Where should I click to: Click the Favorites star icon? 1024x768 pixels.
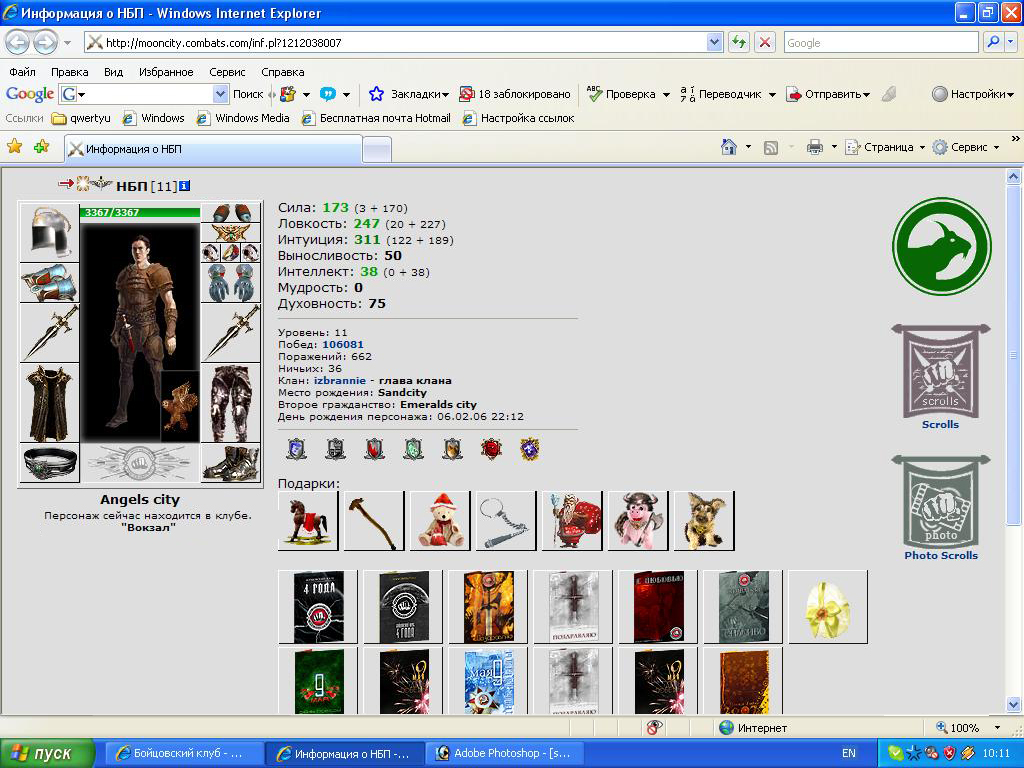point(15,147)
